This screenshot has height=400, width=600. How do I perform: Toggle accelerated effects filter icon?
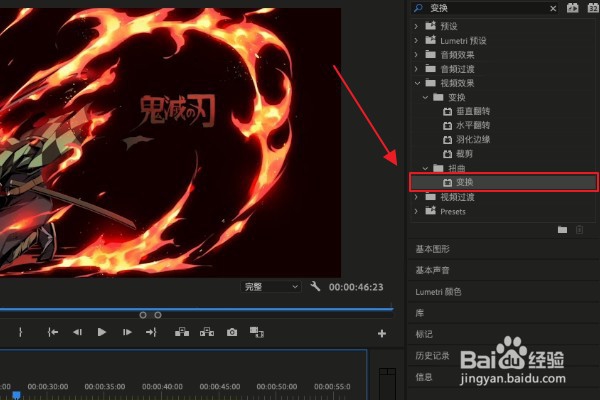[x=572, y=8]
